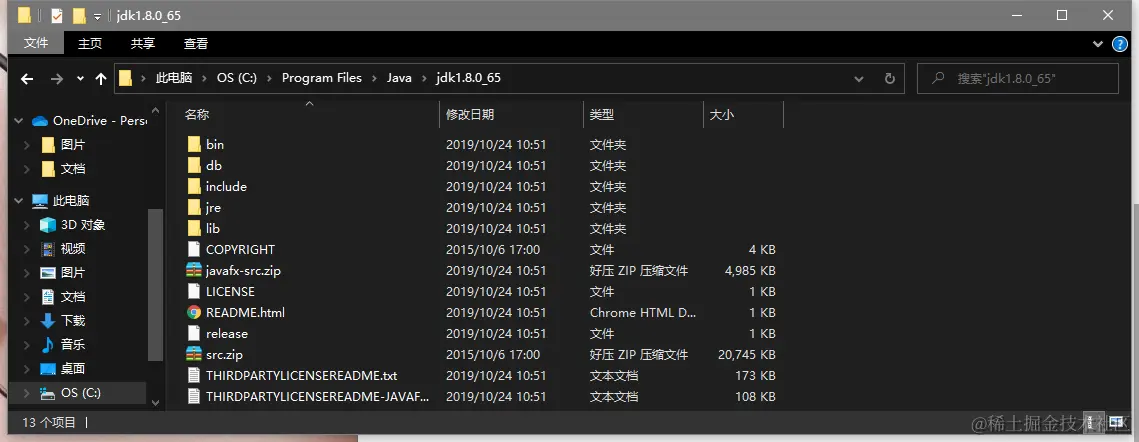Select the javafx-src.zip archive icon
The image size is (1139, 442).
pyautogui.click(x=194, y=270)
